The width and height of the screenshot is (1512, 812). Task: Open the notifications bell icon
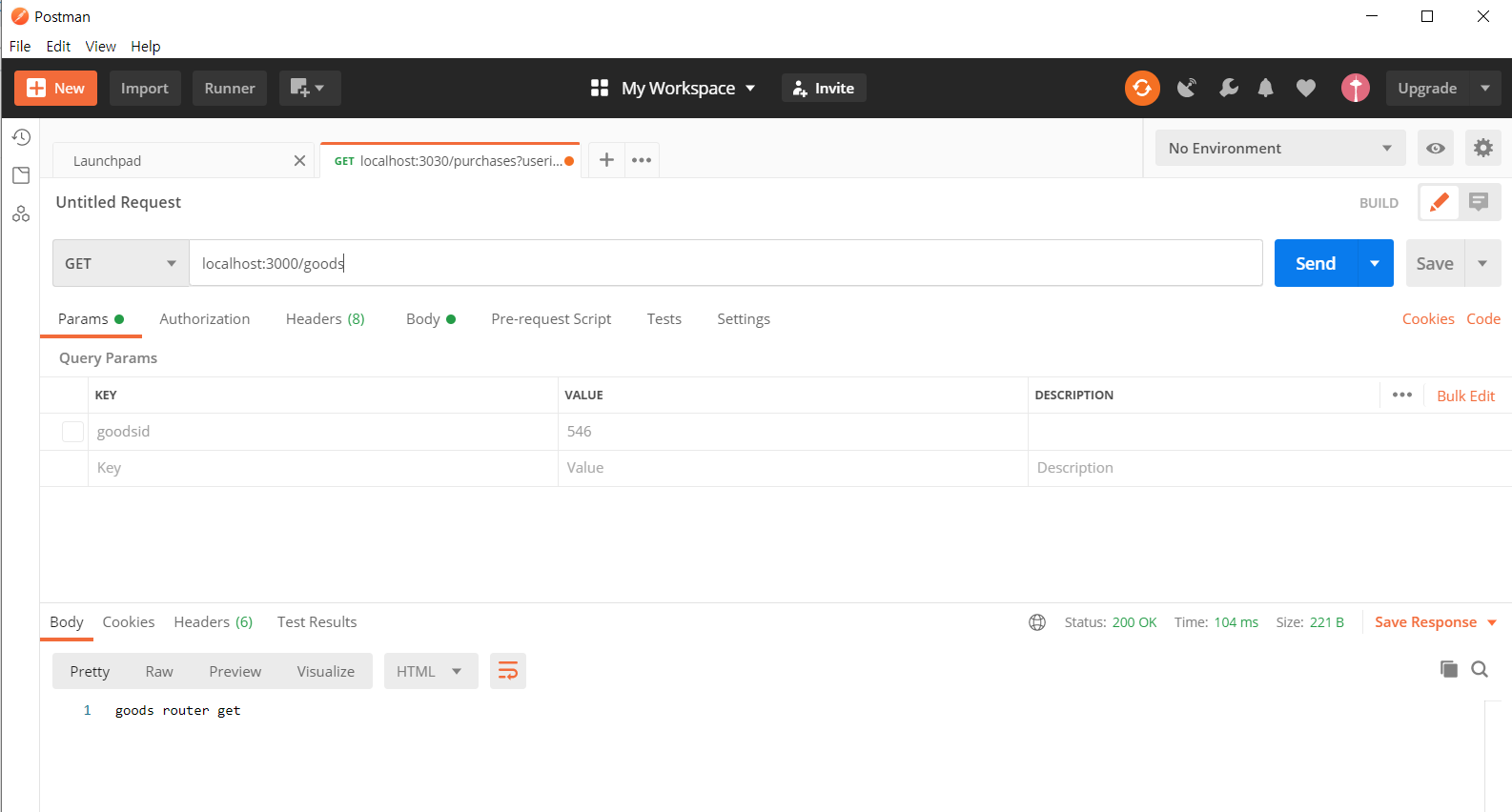pos(1265,88)
